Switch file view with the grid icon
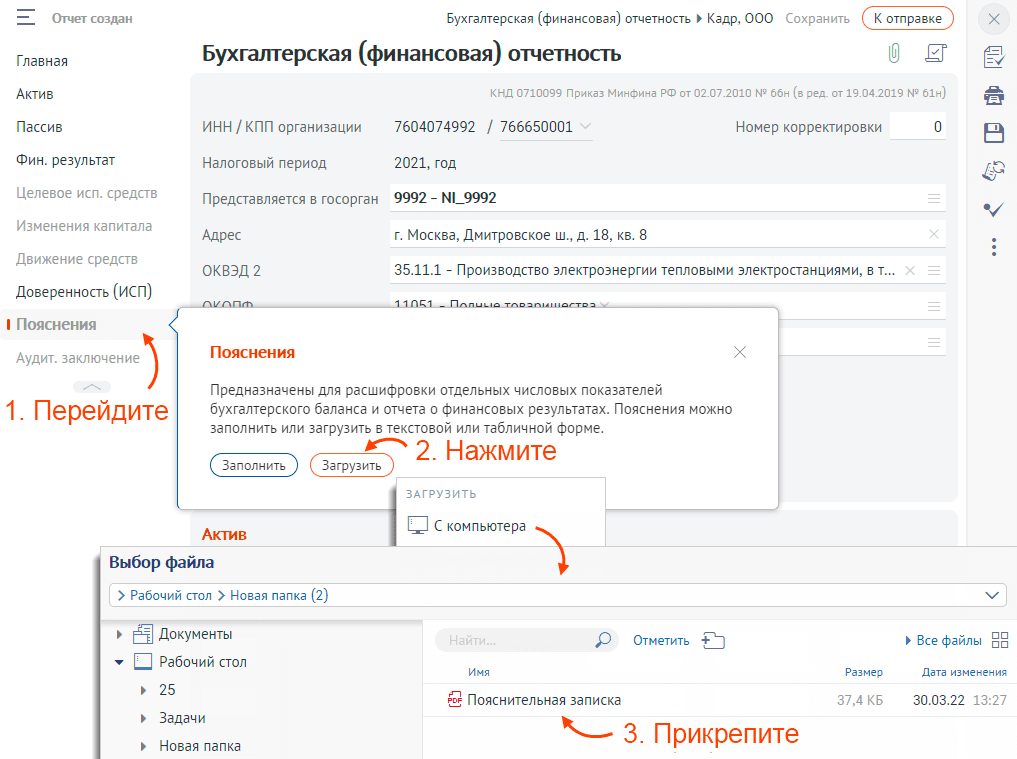1017x759 pixels. [x=1000, y=640]
